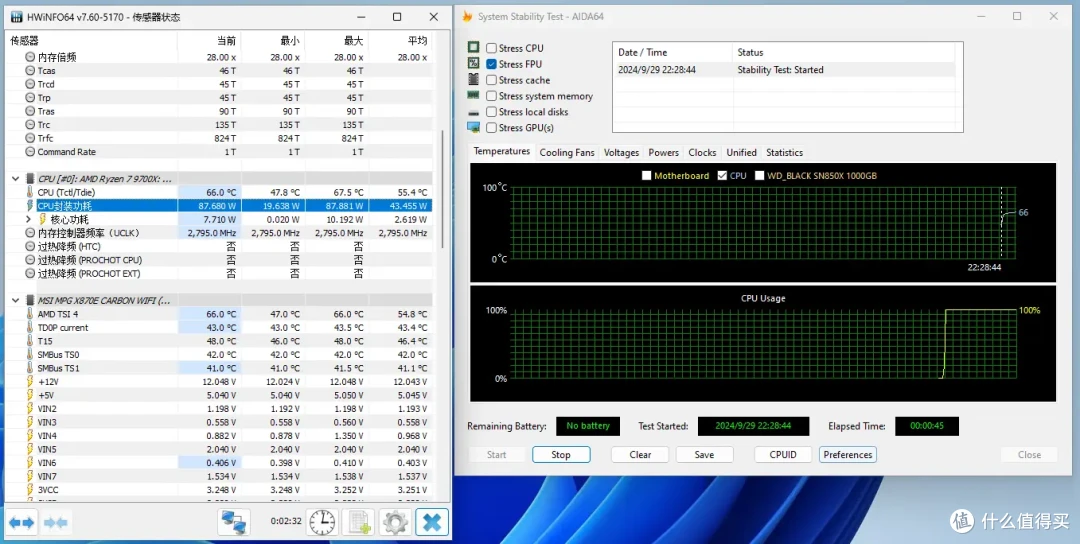Viewport: 1080px width, 544px height.
Task: Enable the Stress cache checkbox
Action: click(x=491, y=80)
